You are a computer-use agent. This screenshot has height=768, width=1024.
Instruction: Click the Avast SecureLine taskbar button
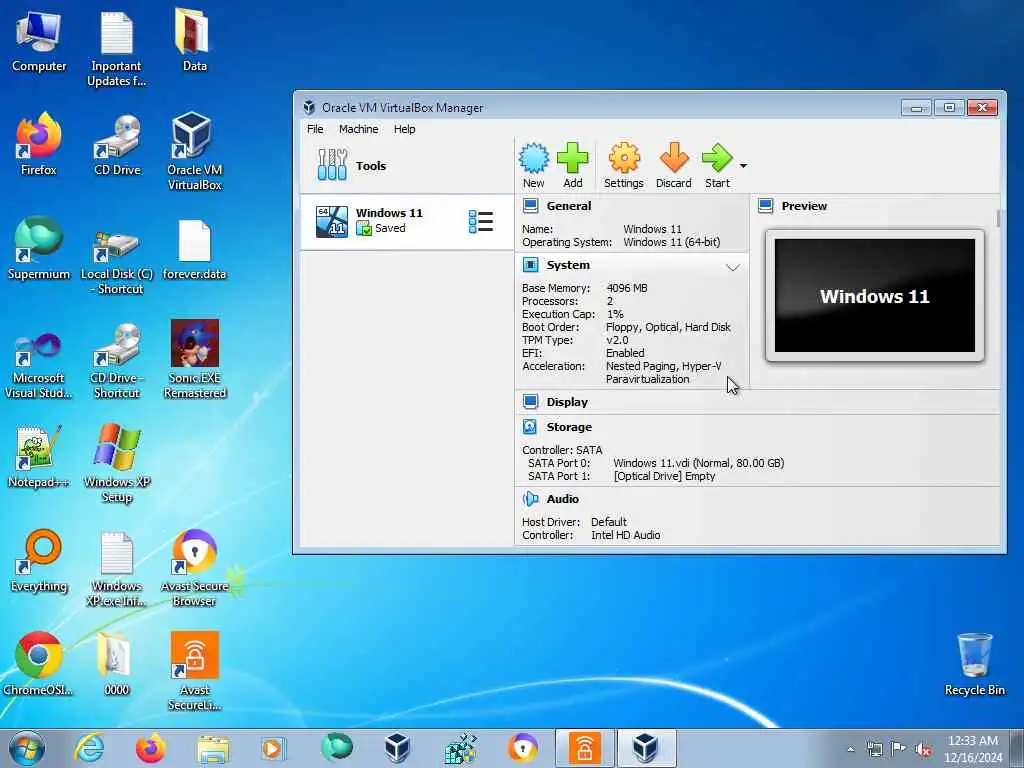click(584, 748)
